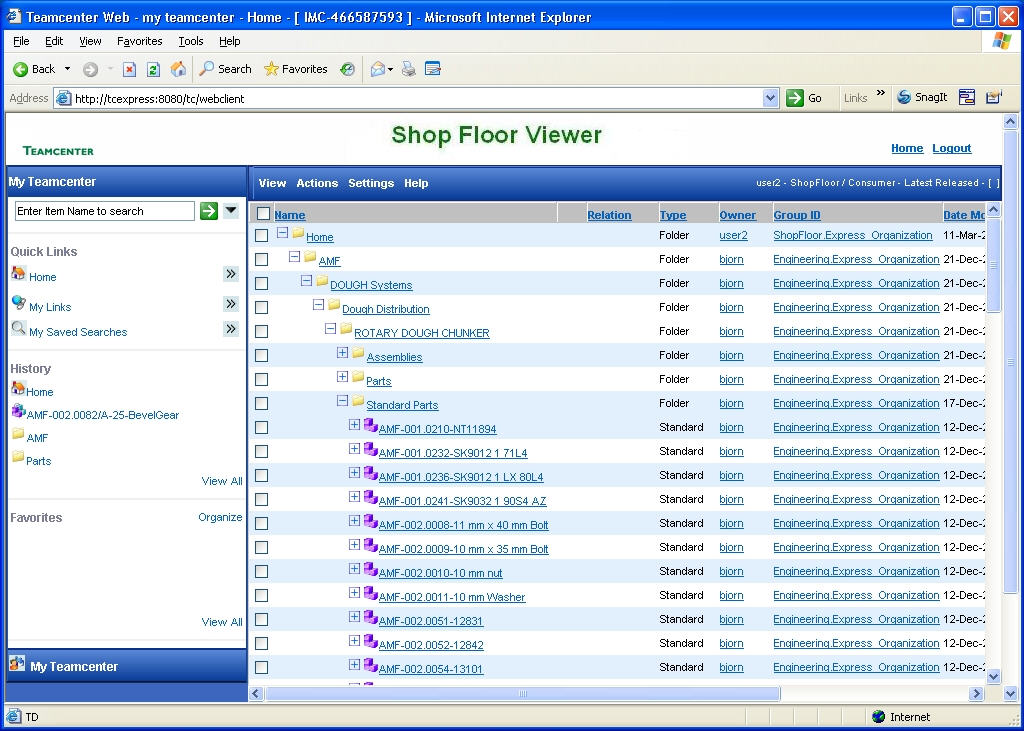Viewport: 1024px width, 731px height.
Task: Check the AMF folder row checkbox
Action: coord(261,259)
